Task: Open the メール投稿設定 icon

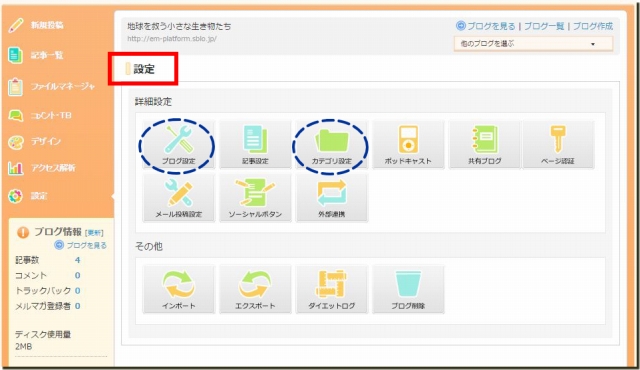Action: coord(178,198)
